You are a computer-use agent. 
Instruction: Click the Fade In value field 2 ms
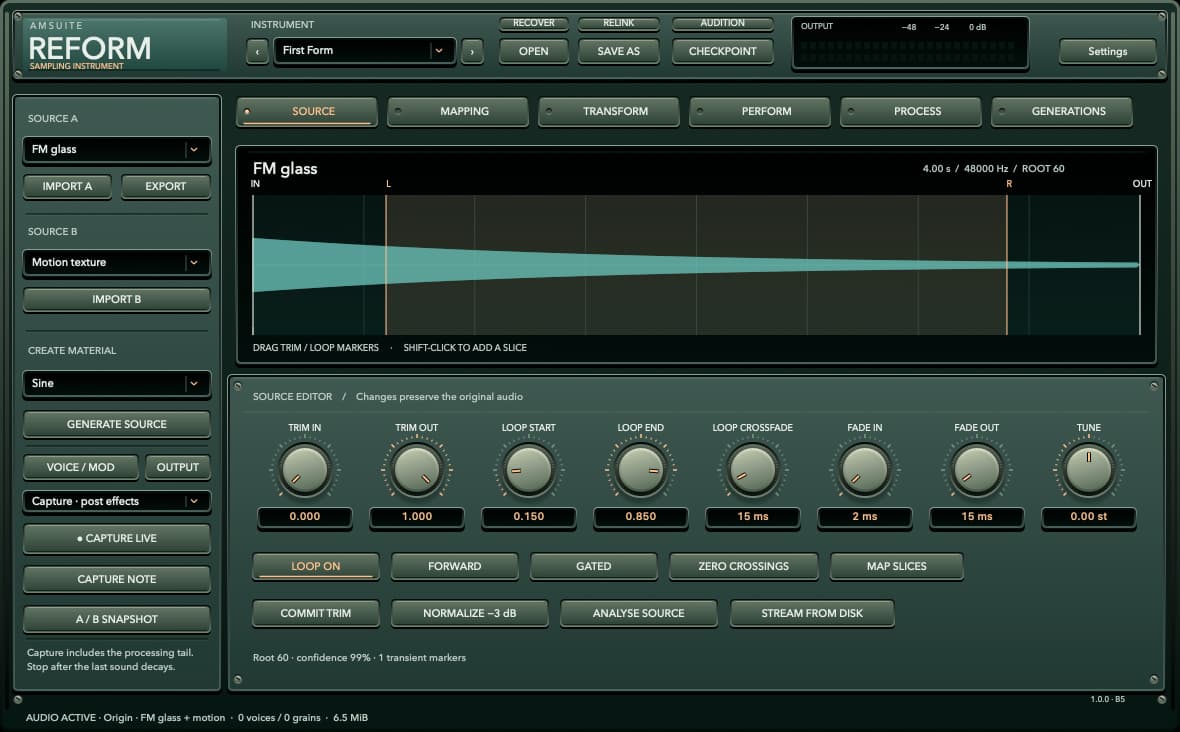[x=865, y=517]
